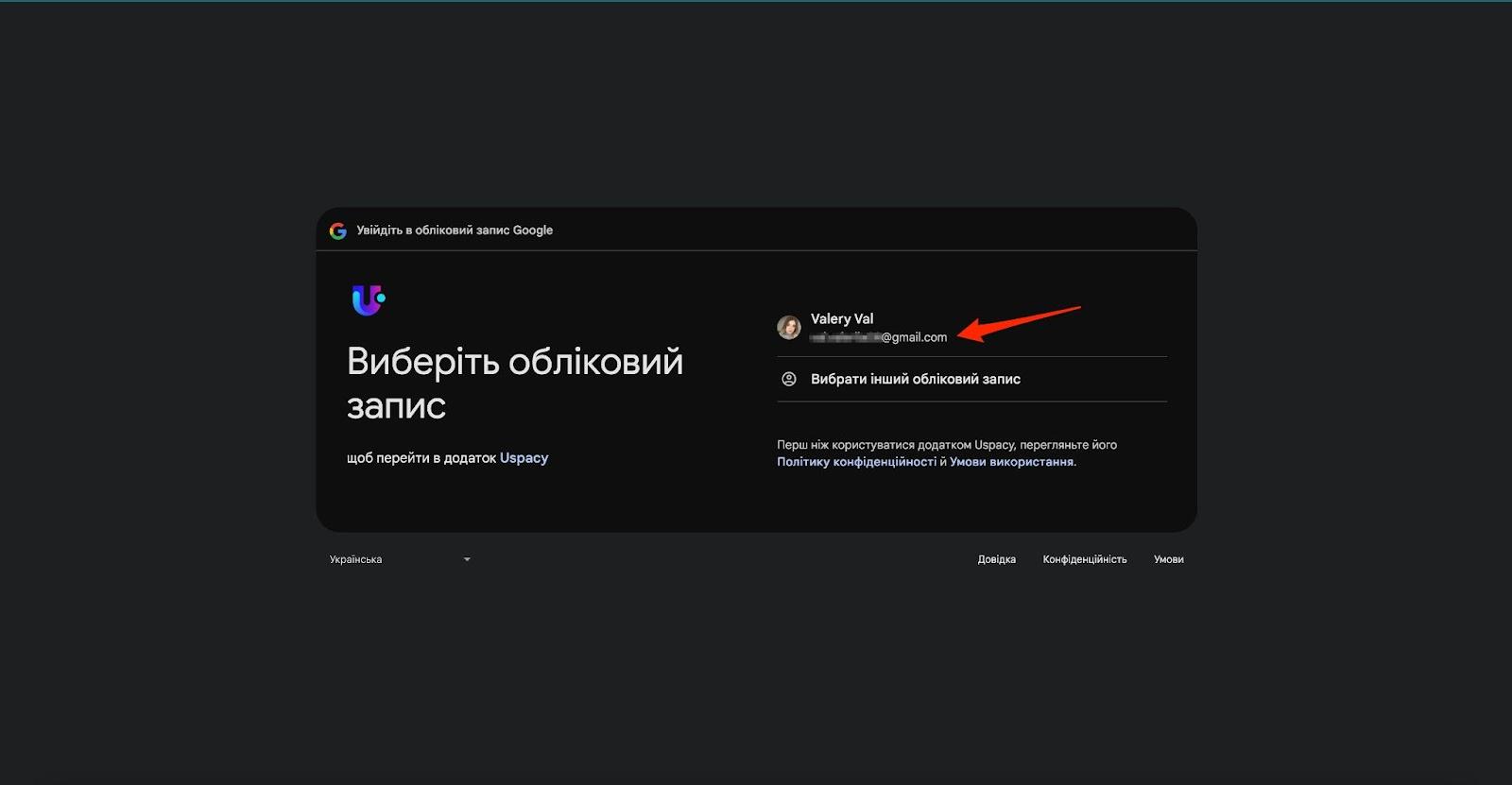Open the Uspacy link under the heading
The height and width of the screenshot is (785, 1512).
pos(524,458)
